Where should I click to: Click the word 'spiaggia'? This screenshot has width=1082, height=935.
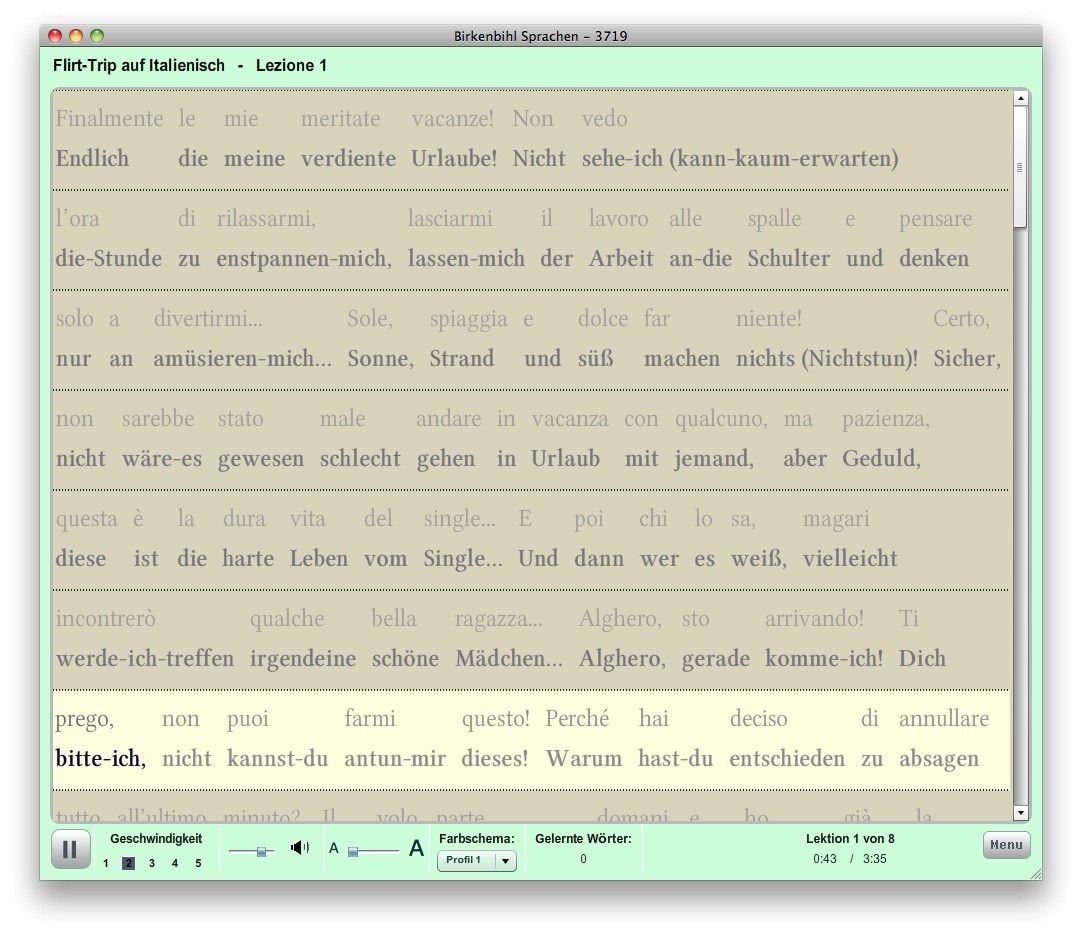click(x=469, y=319)
